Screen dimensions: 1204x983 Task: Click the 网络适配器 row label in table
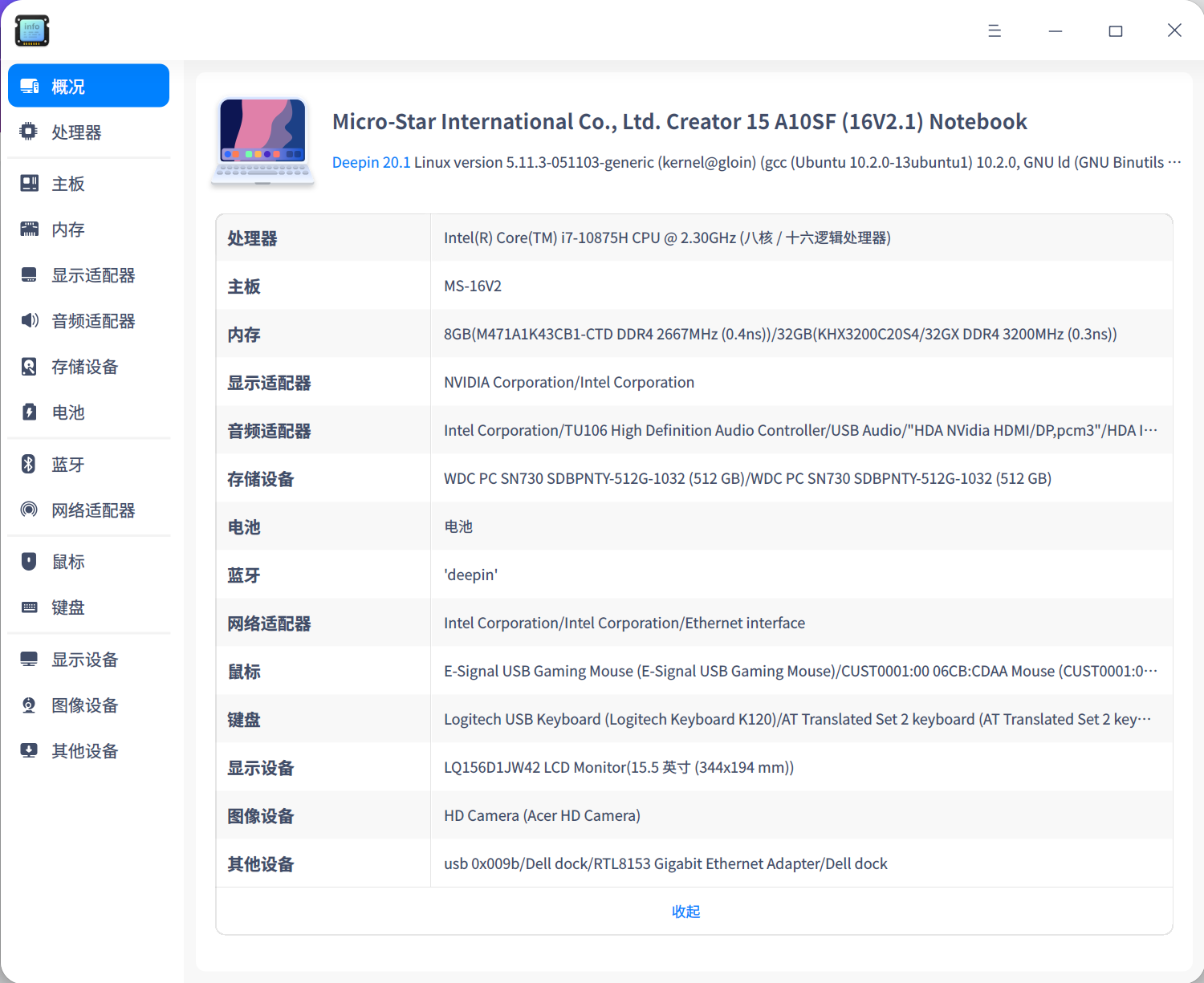(x=269, y=624)
